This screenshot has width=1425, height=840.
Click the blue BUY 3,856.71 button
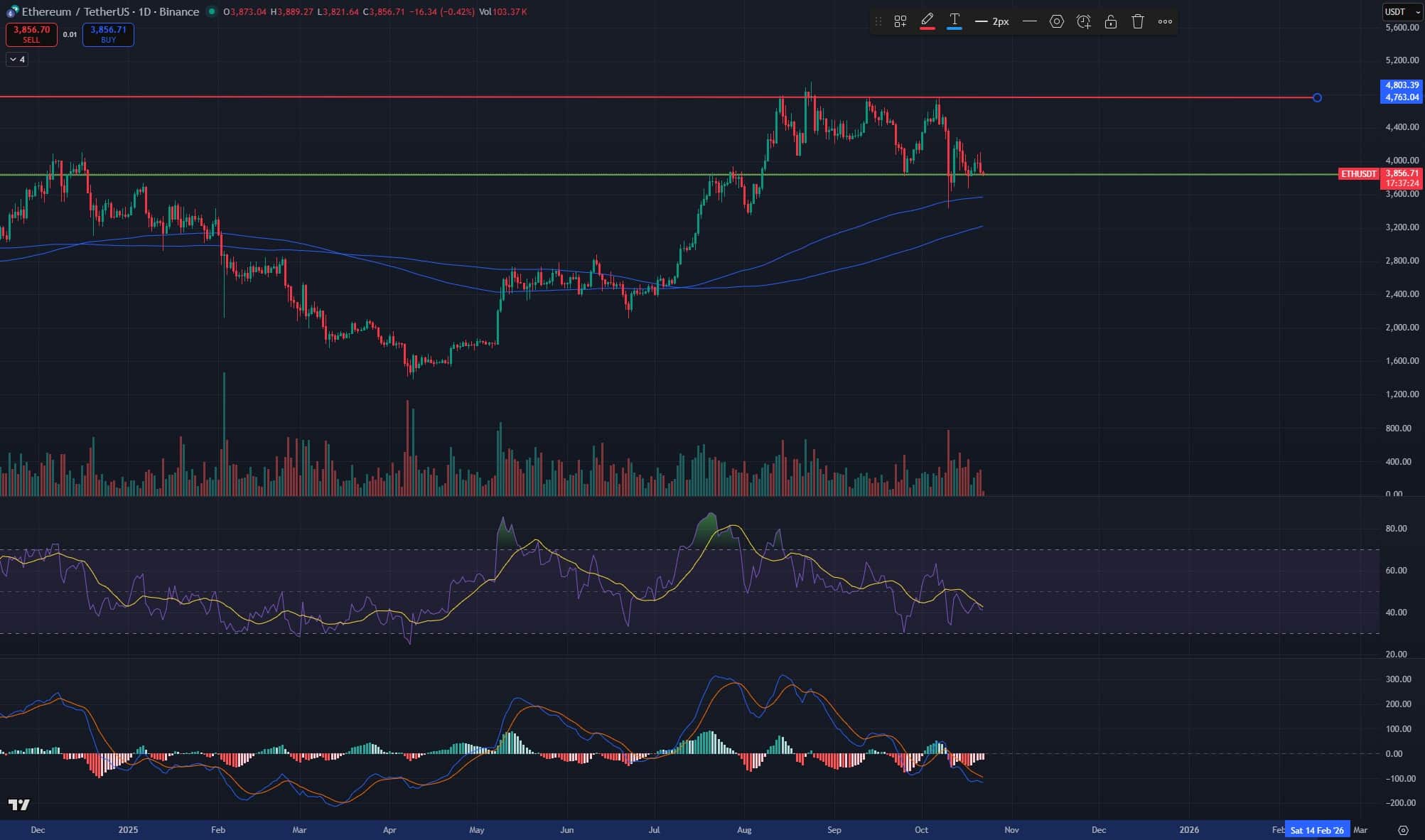(108, 34)
